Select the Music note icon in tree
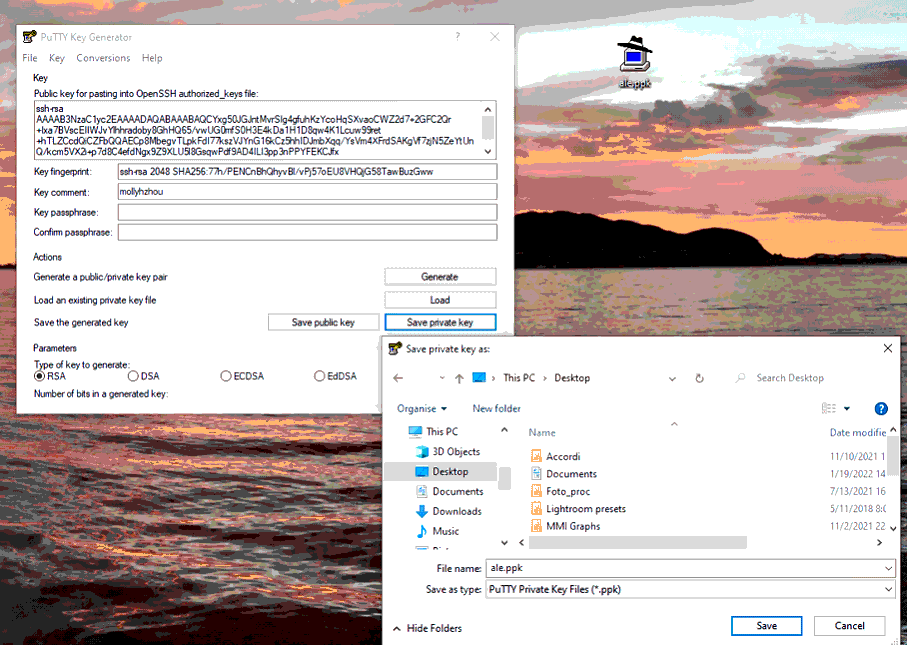The width and height of the screenshot is (908, 646). (x=422, y=531)
